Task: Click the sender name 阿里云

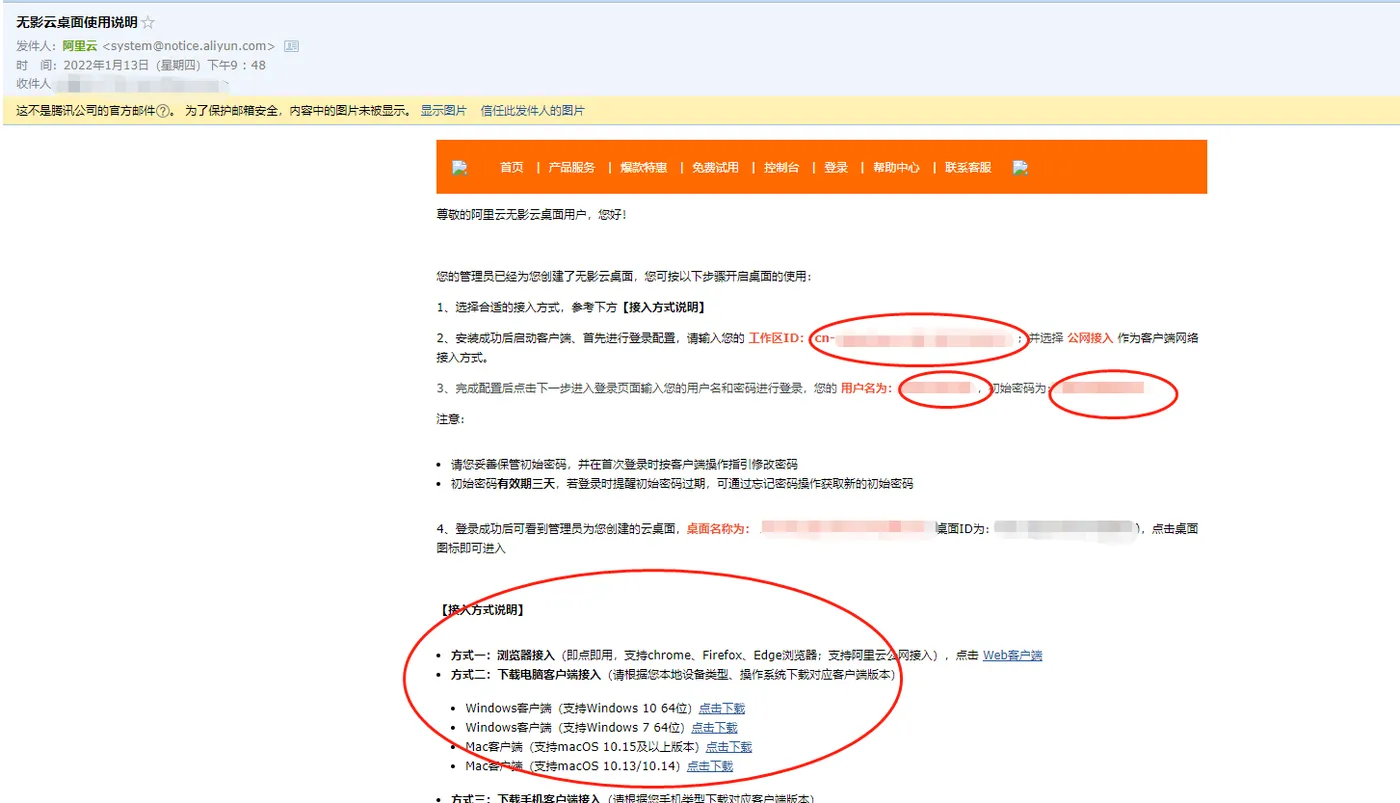Action: [x=79, y=46]
